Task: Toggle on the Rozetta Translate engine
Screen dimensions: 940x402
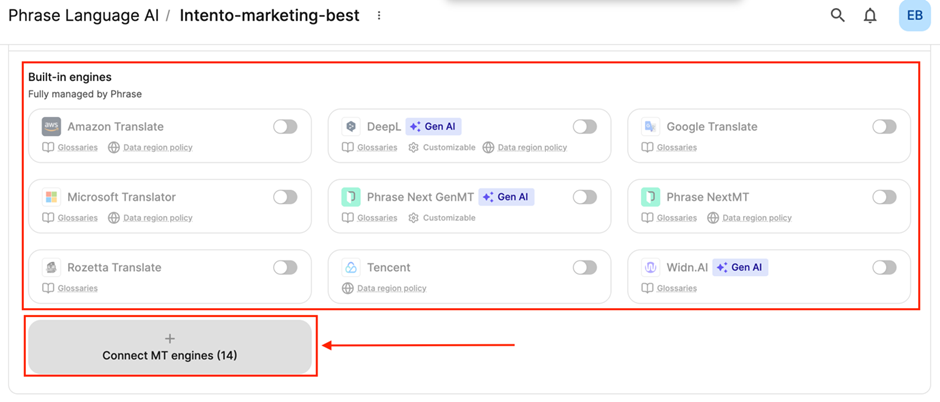Action: pyautogui.click(x=285, y=268)
